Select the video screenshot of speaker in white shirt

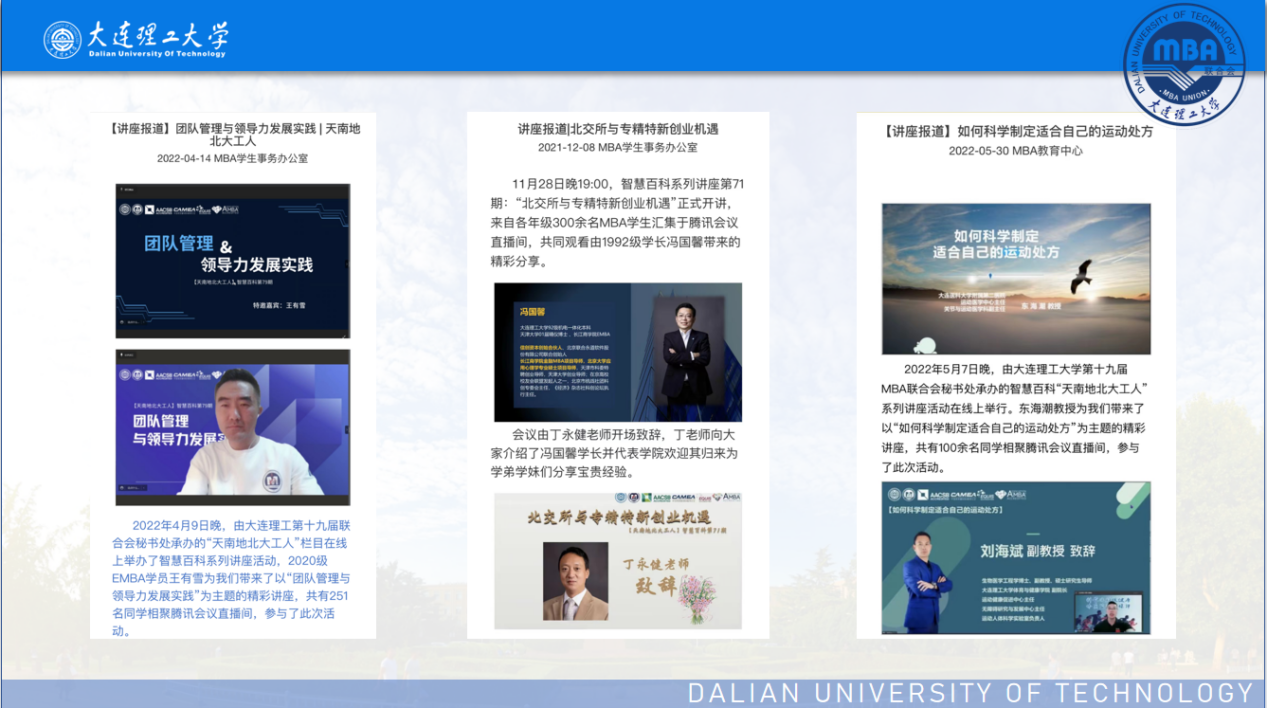coord(232,427)
